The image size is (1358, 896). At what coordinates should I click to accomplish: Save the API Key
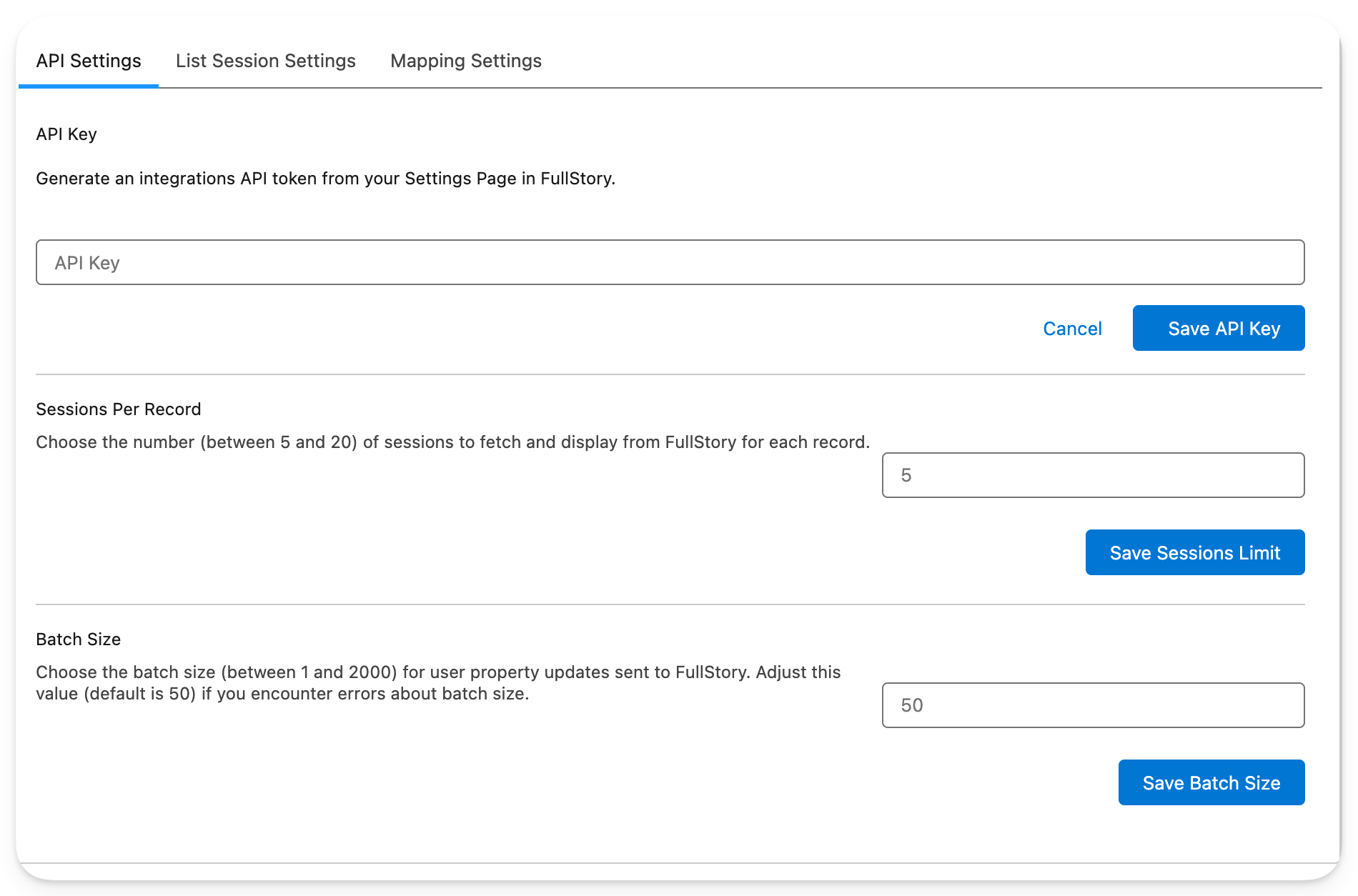[1219, 329]
